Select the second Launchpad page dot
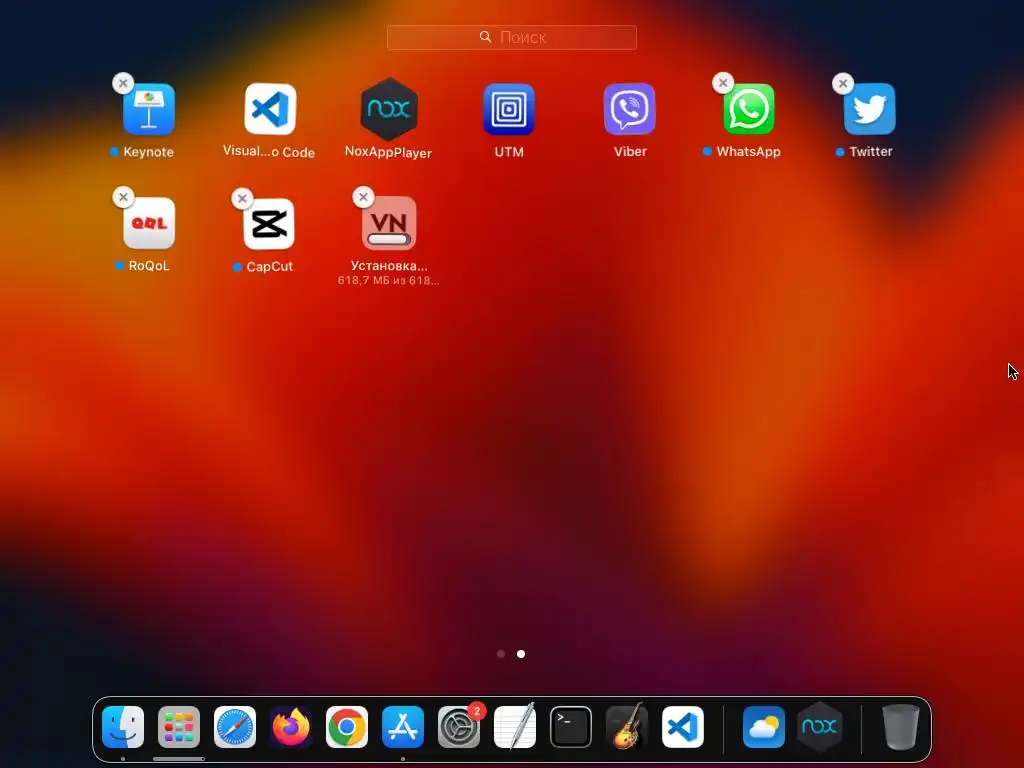 click(521, 654)
